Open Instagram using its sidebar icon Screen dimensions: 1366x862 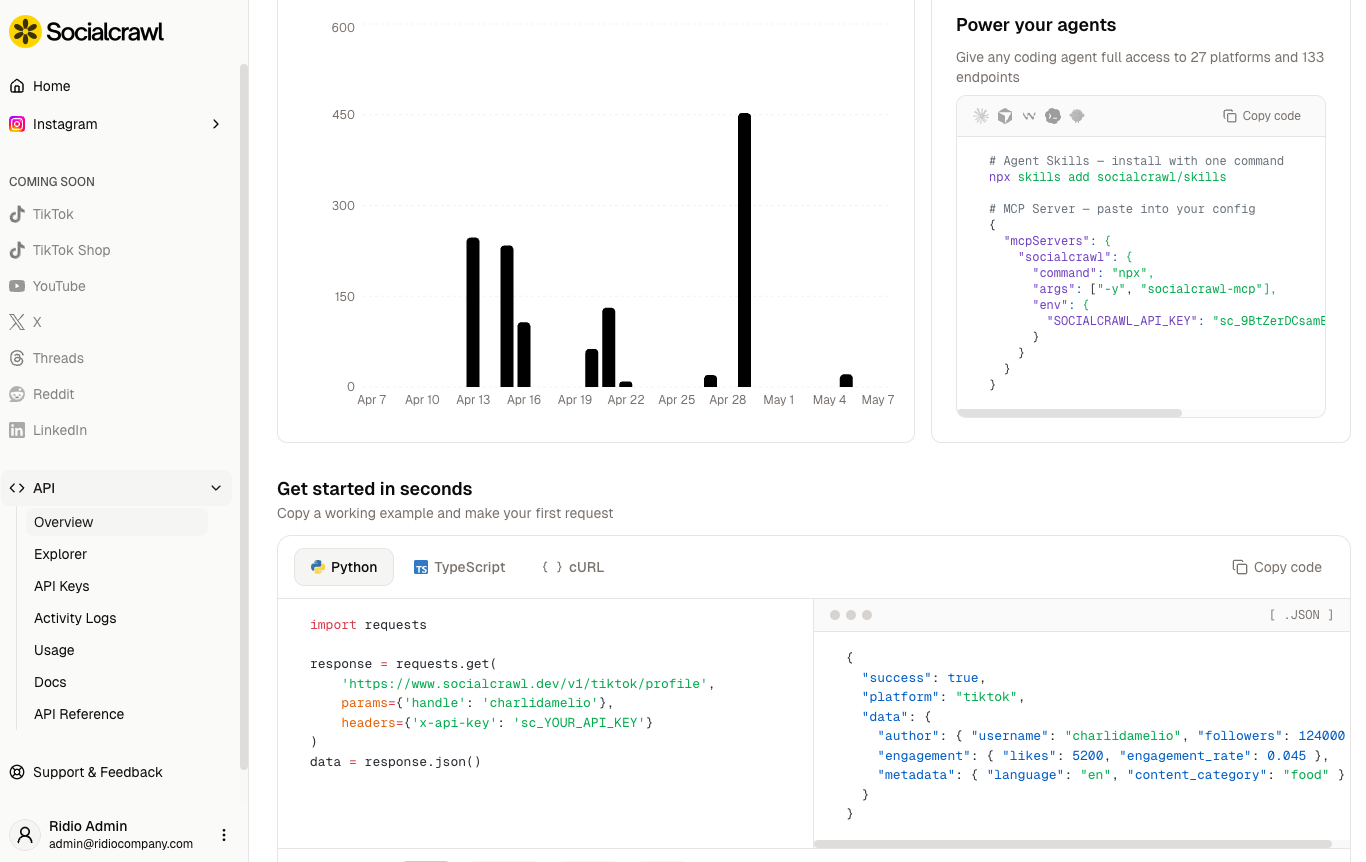click(x=17, y=124)
